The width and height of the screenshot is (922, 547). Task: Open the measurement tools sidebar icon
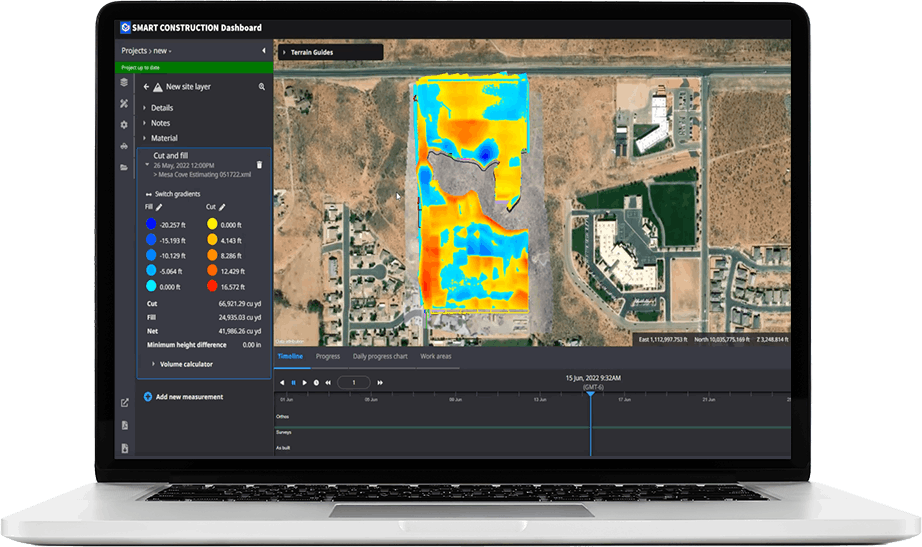[x=124, y=104]
